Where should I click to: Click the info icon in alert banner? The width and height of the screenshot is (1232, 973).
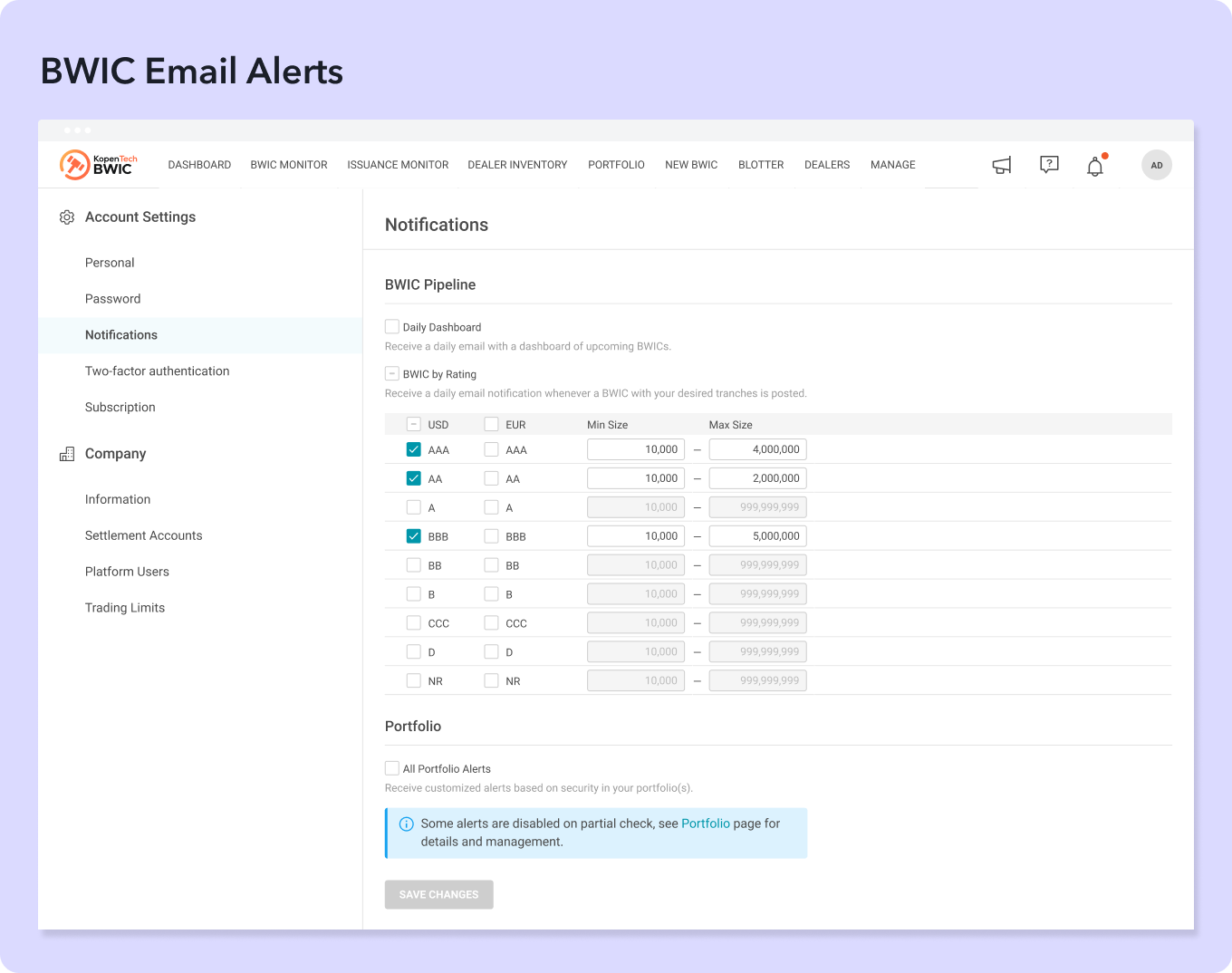click(407, 824)
